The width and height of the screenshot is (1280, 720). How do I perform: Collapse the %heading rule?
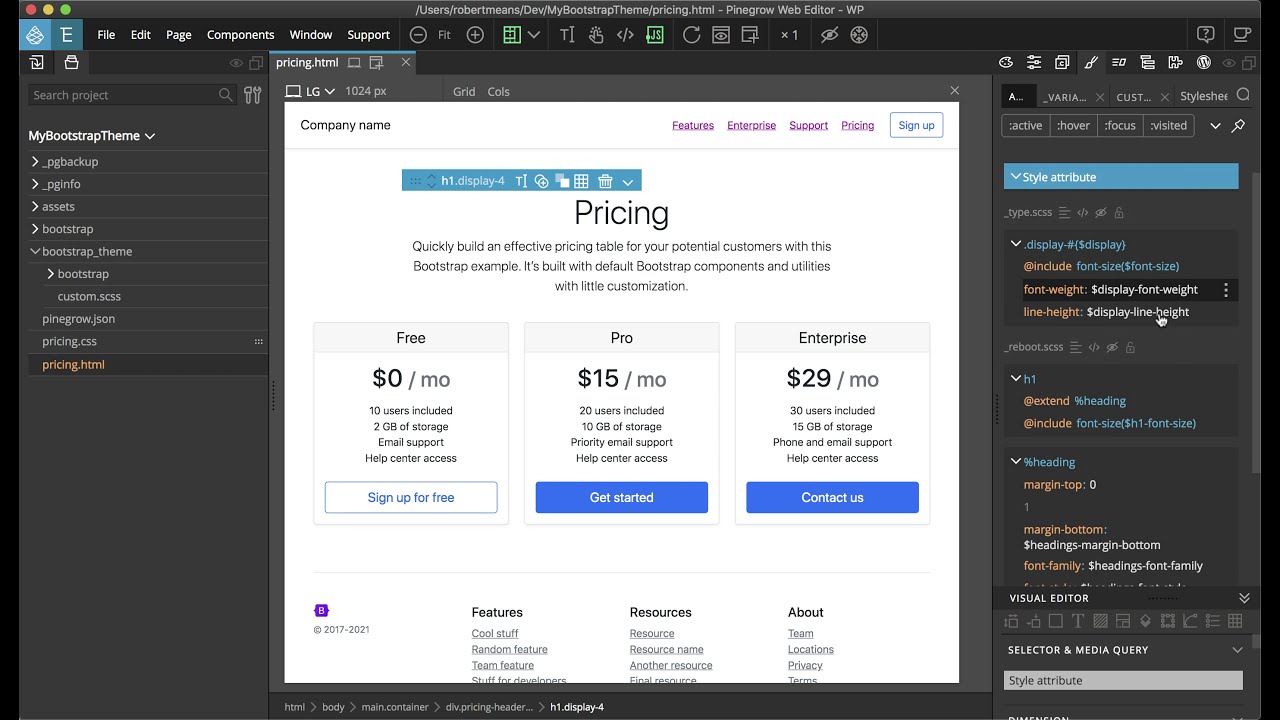[1016, 462]
